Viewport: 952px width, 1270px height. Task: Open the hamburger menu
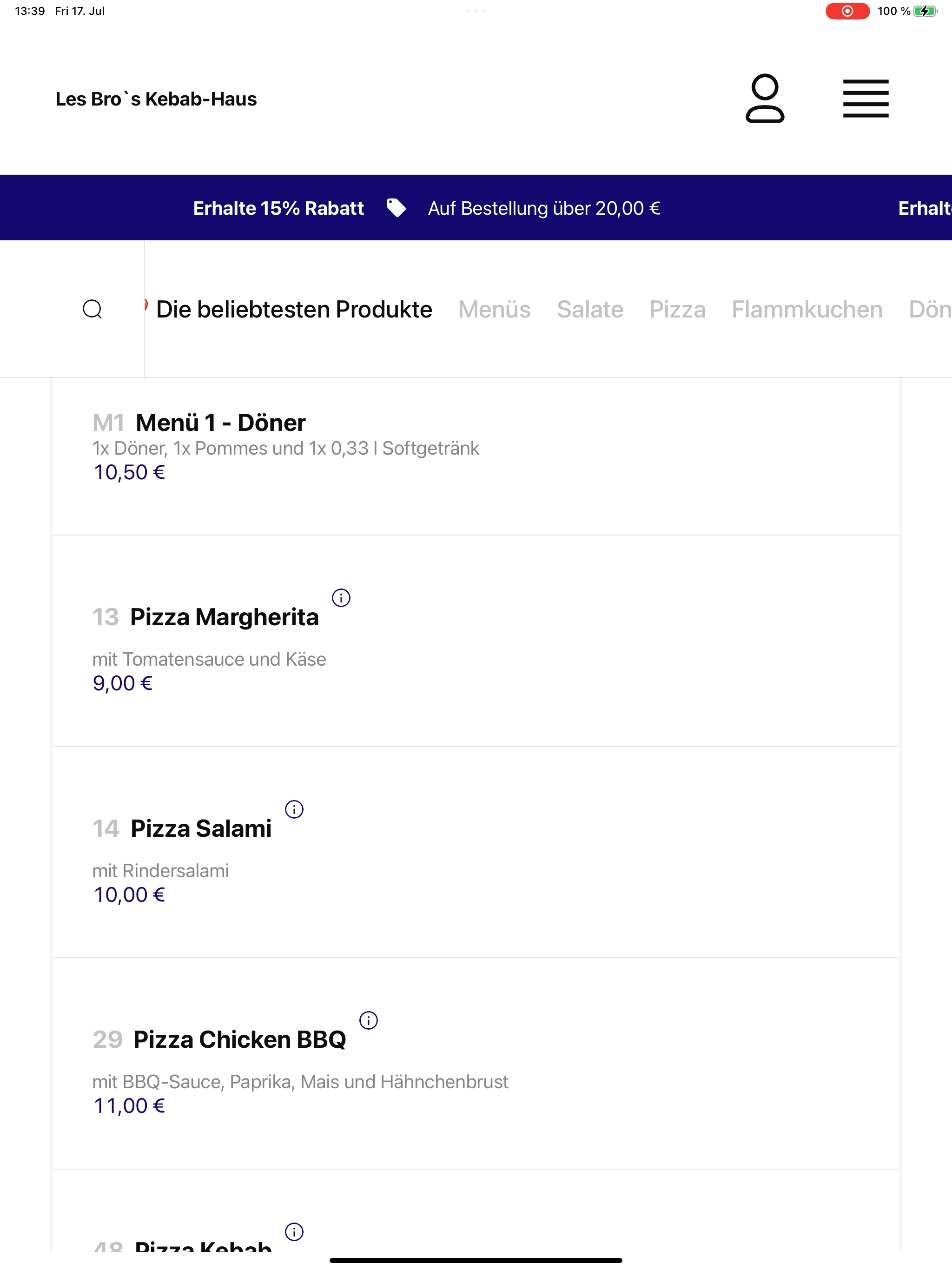[x=865, y=98]
